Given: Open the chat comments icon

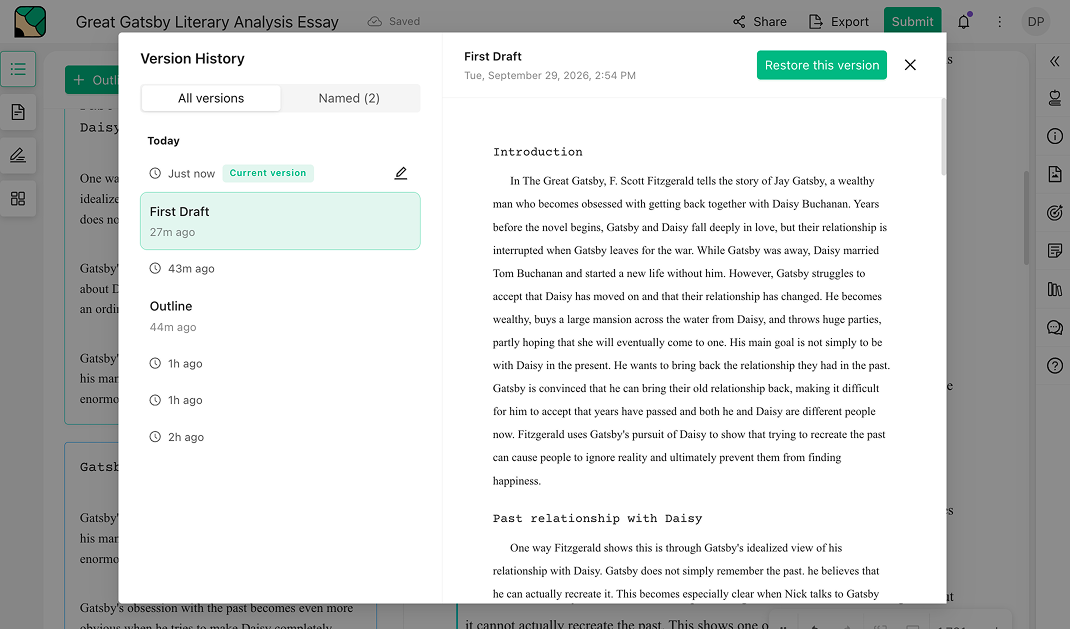Looking at the screenshot, I should [1054, 327].
